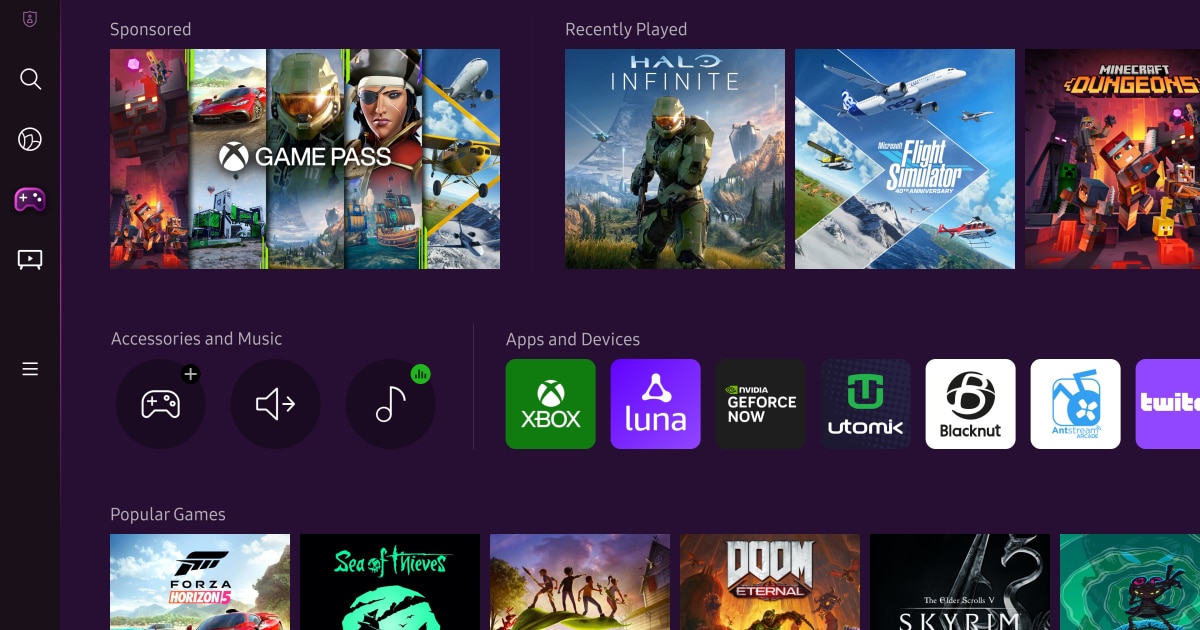Play Halo Infinite from Recently Played
The image size is (1200, 630).
(x=675, y=159)
